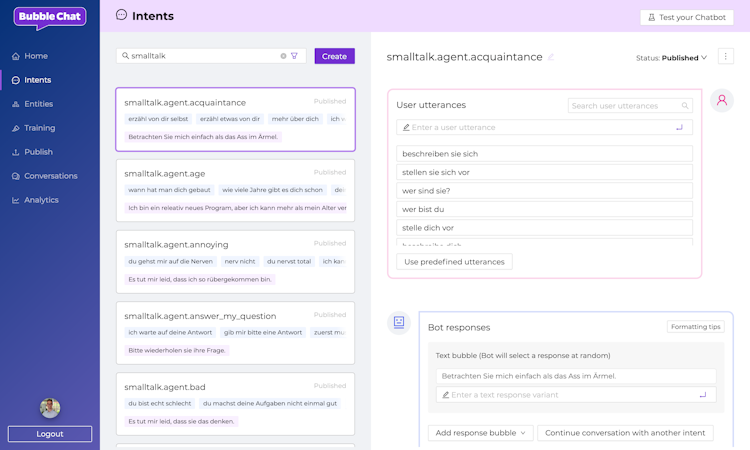Open the Status: Published dropdown
The width and height of the screenshot is (750, 450).
(x=672, y=58)
